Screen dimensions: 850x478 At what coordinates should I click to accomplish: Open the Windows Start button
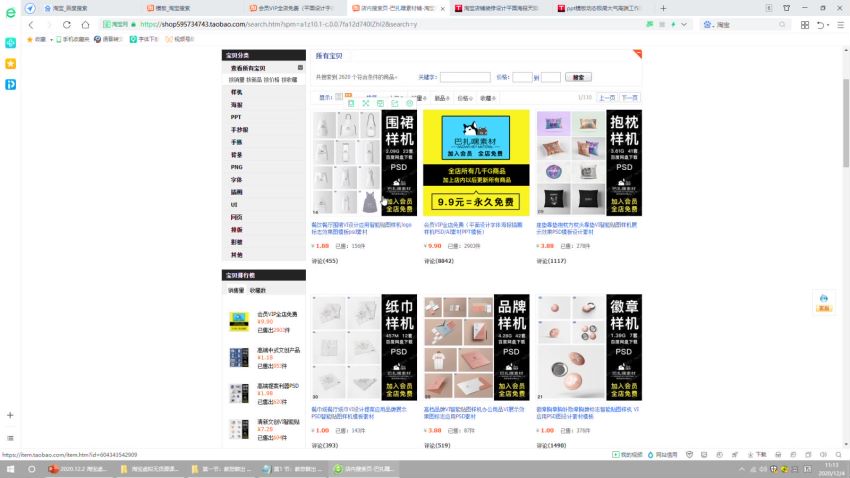click(10, 469)
